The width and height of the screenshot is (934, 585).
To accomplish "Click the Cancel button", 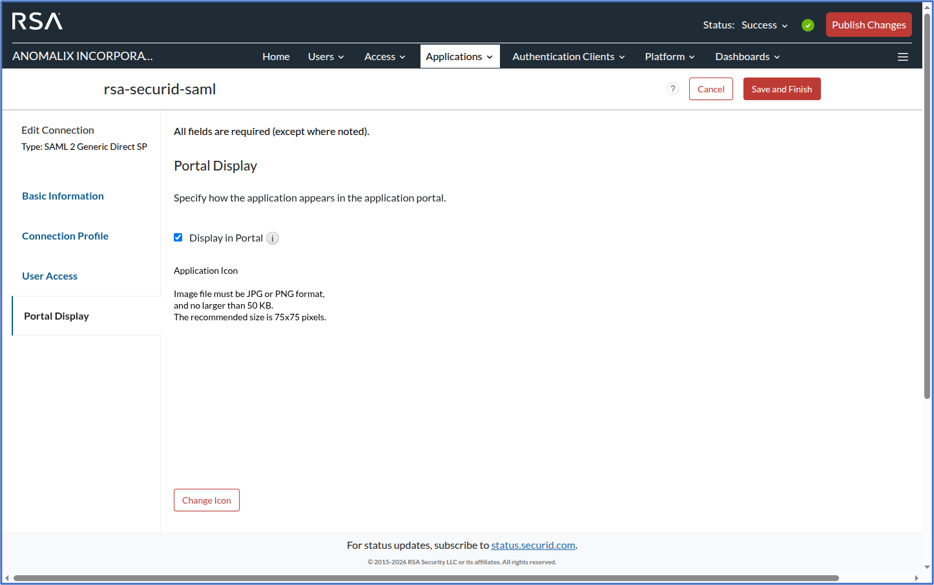I will 711,89.
